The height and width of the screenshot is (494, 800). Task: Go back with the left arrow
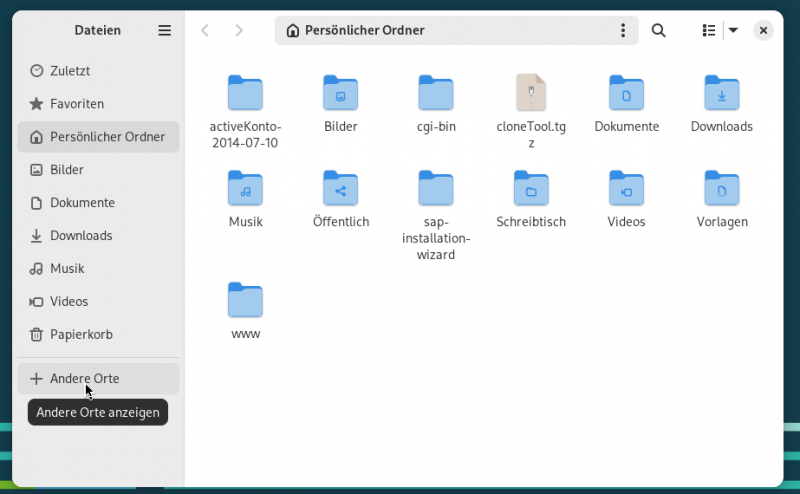[205, 30]
